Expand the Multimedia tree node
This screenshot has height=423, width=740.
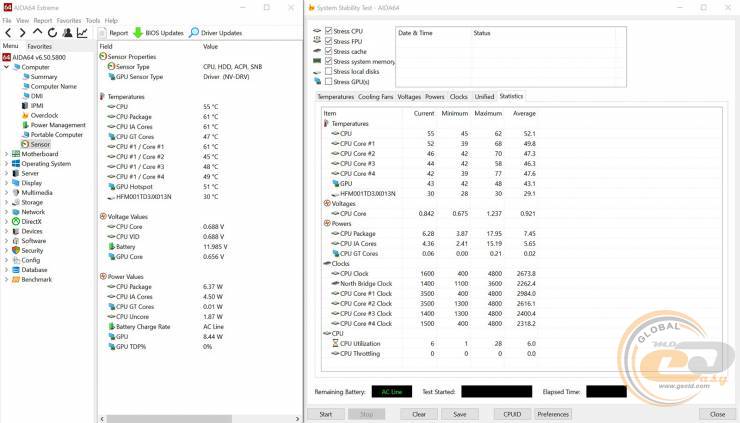[x=7, y=193]
